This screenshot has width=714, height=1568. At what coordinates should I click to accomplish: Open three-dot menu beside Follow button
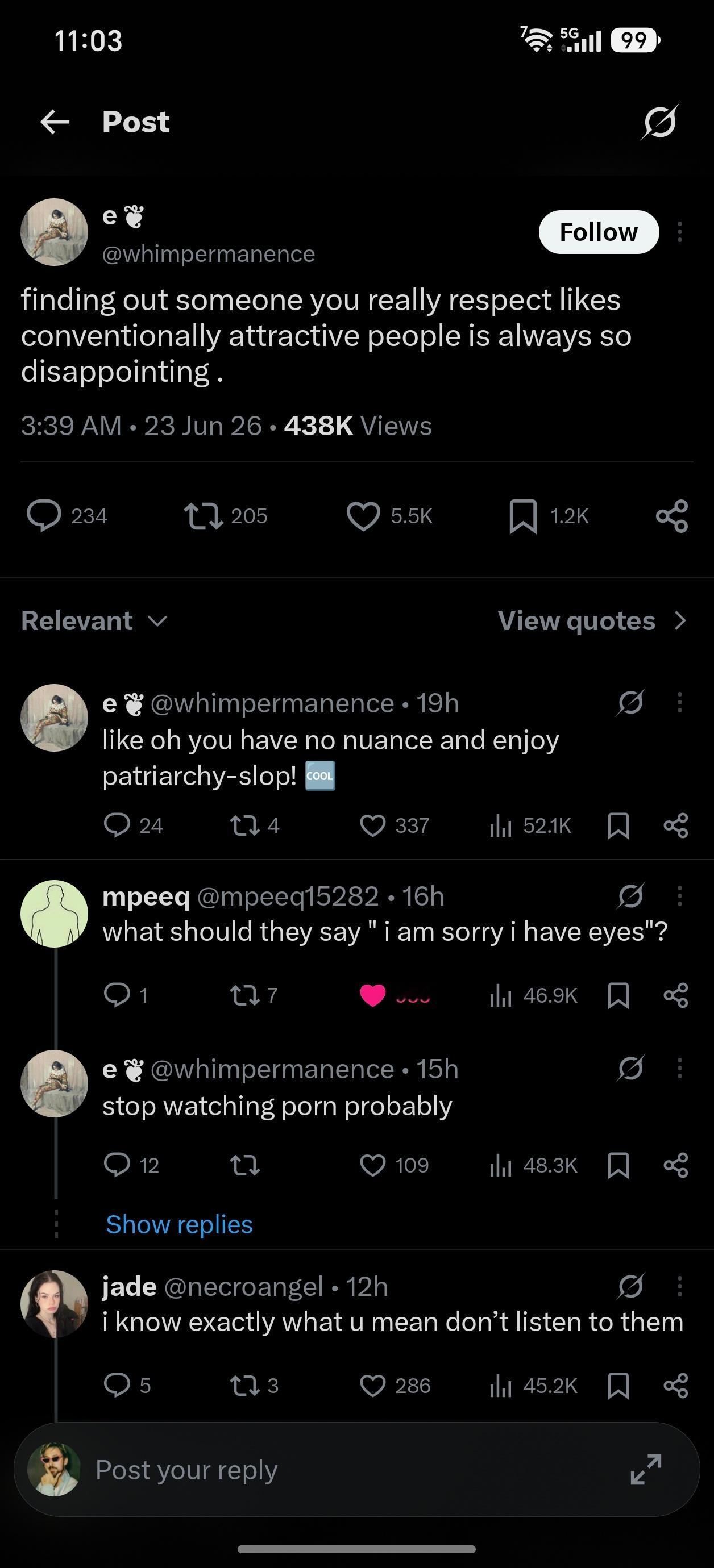tap(680, 232)
